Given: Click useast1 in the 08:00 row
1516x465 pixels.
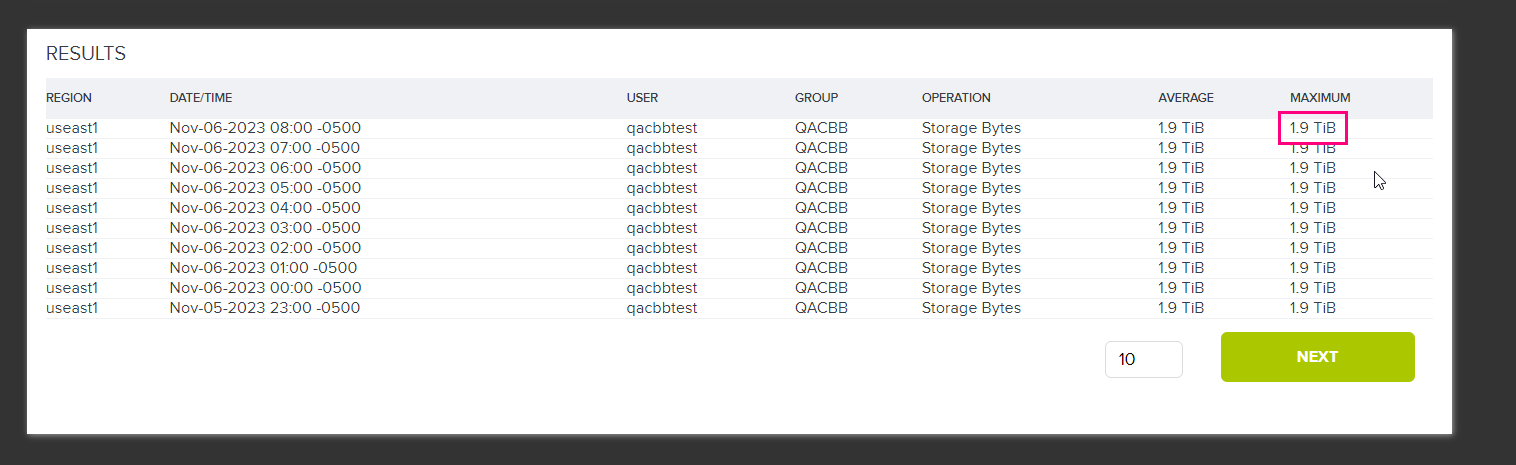Looking at the screenshot, I should (72, 128).
